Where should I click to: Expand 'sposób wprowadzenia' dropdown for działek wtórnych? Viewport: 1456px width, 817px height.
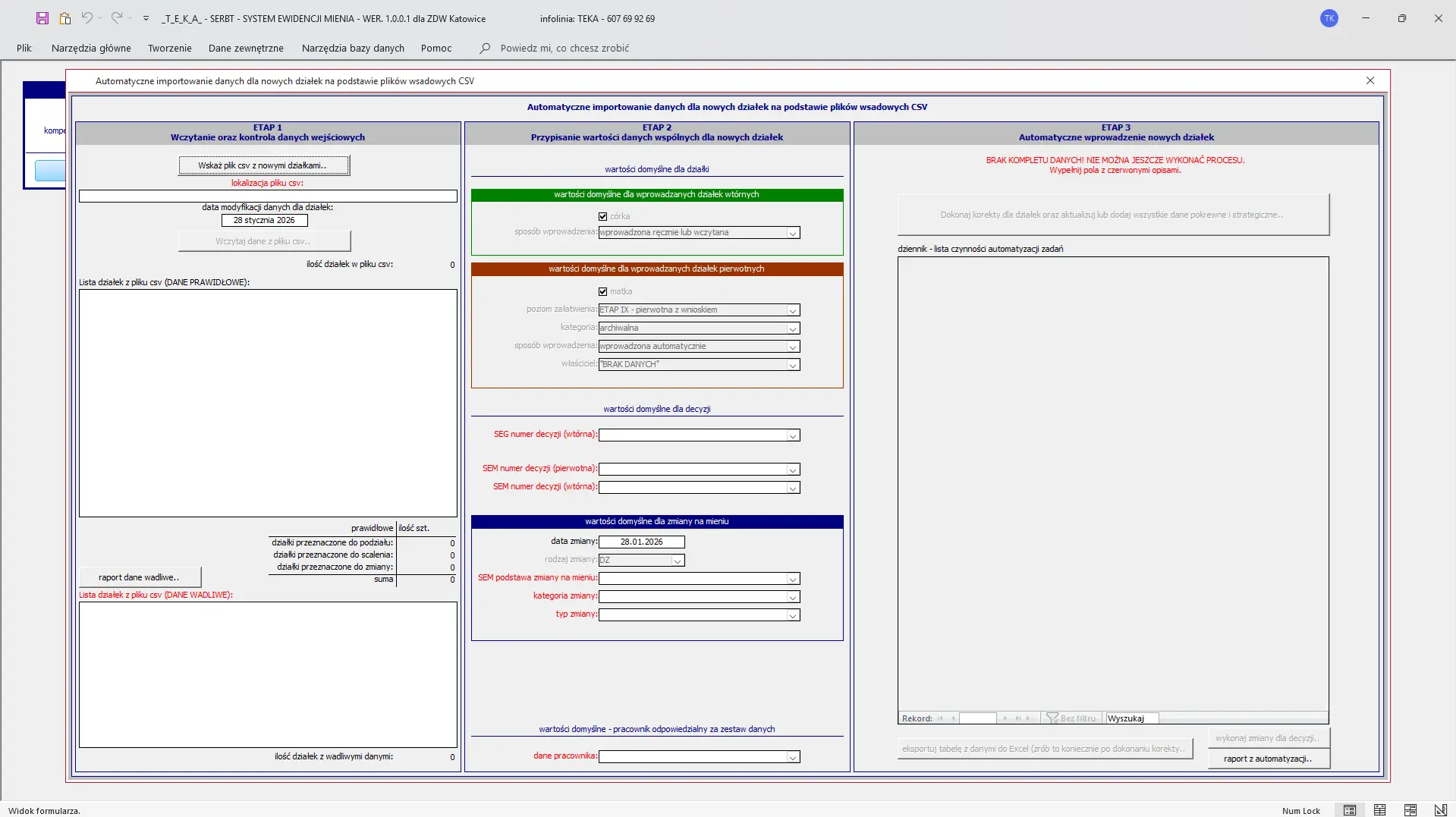pos(793,233)
